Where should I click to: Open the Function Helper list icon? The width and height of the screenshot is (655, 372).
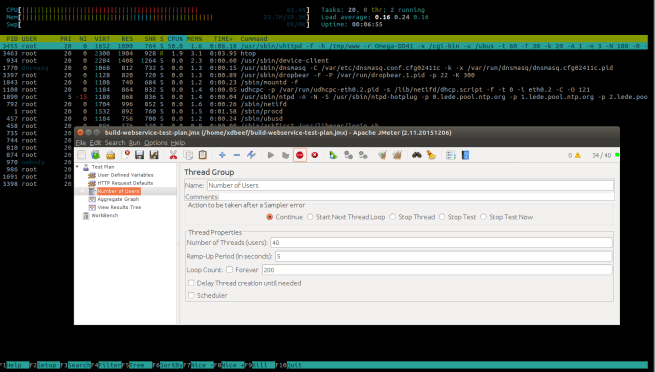[450, 155]
